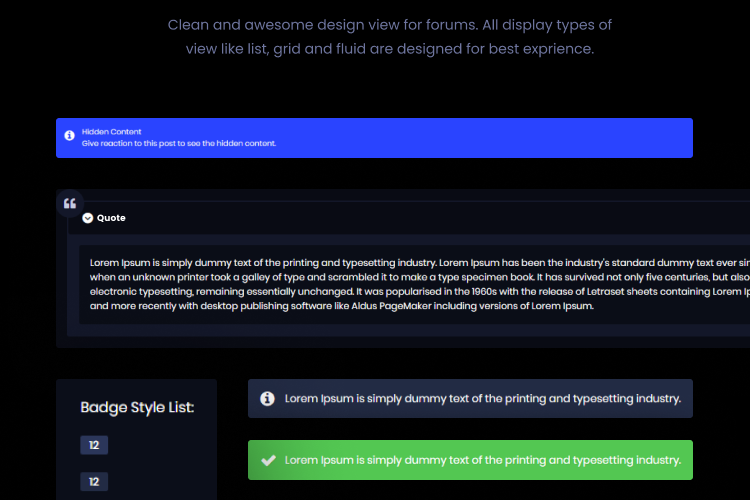Click the info icon in the dark alert
The image size is (750, 500).
pos(267,398)
